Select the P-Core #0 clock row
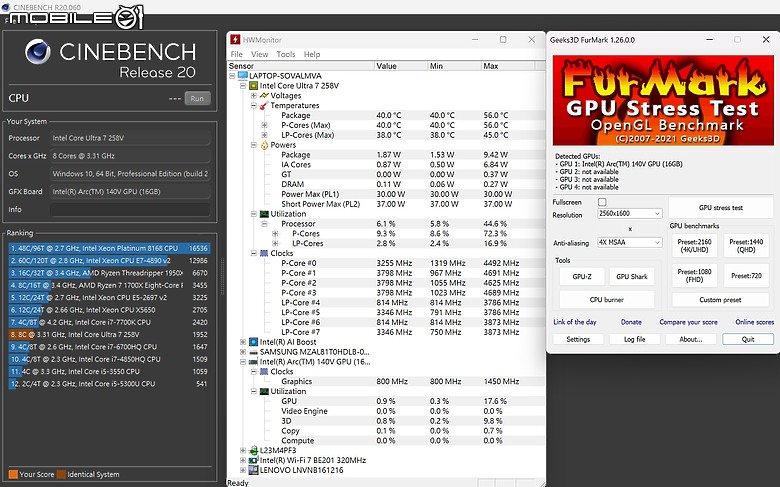 (x=386, y=263)
